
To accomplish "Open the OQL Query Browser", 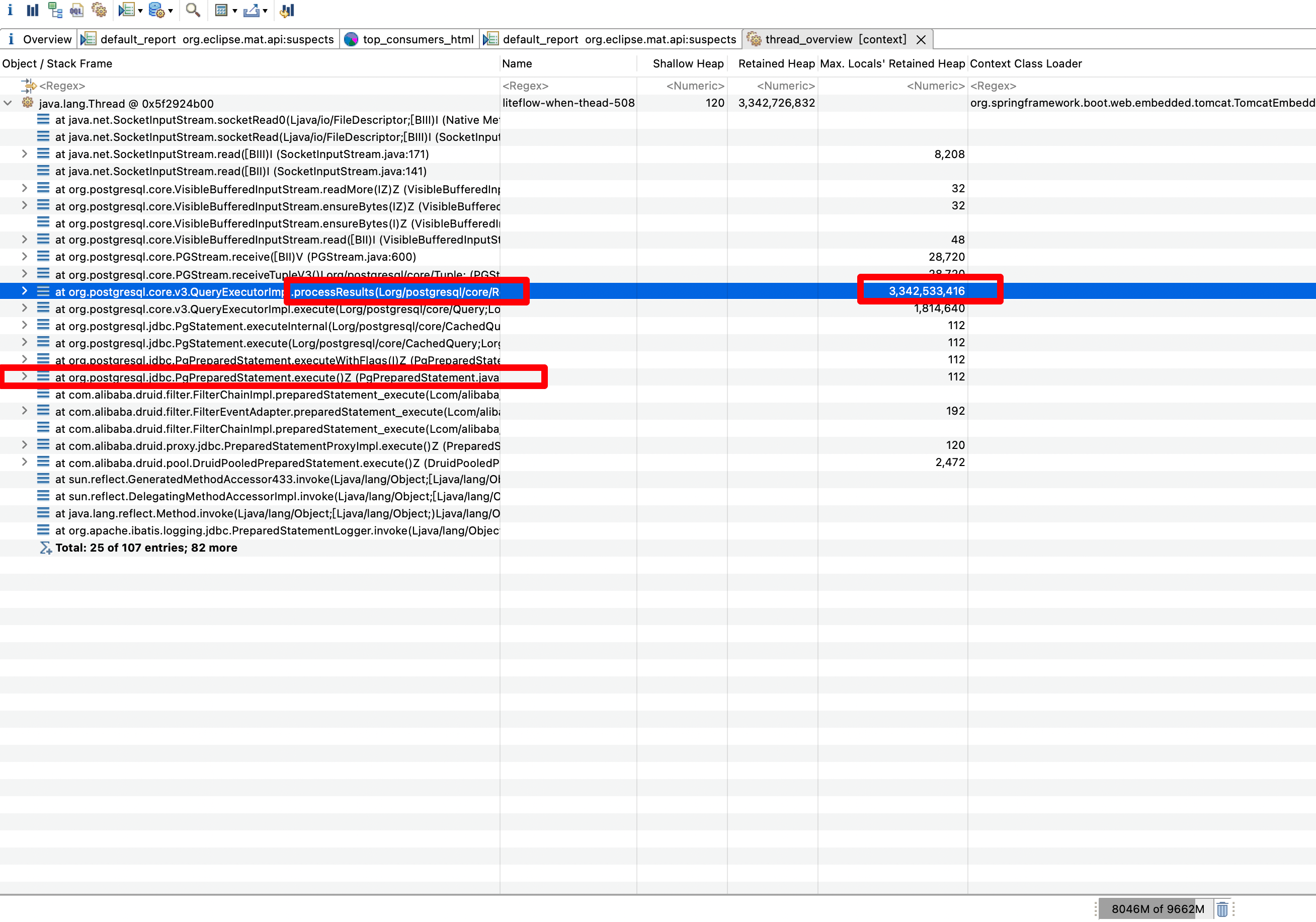I will click(x=76, y=10).
